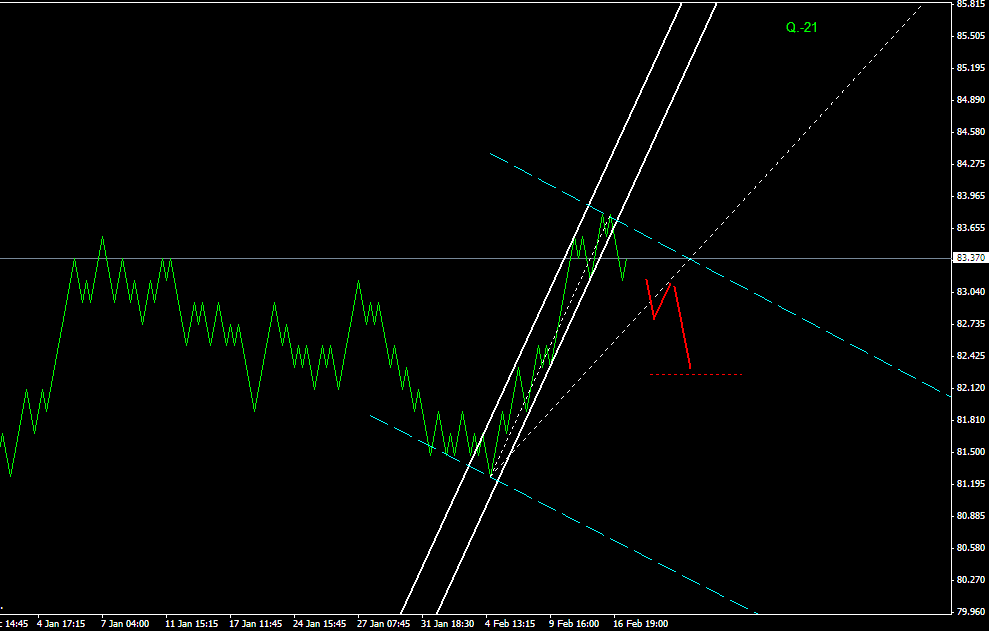Click the 16 Feb 19:00 time label
The image size is (989, 631).
(640, 623)
